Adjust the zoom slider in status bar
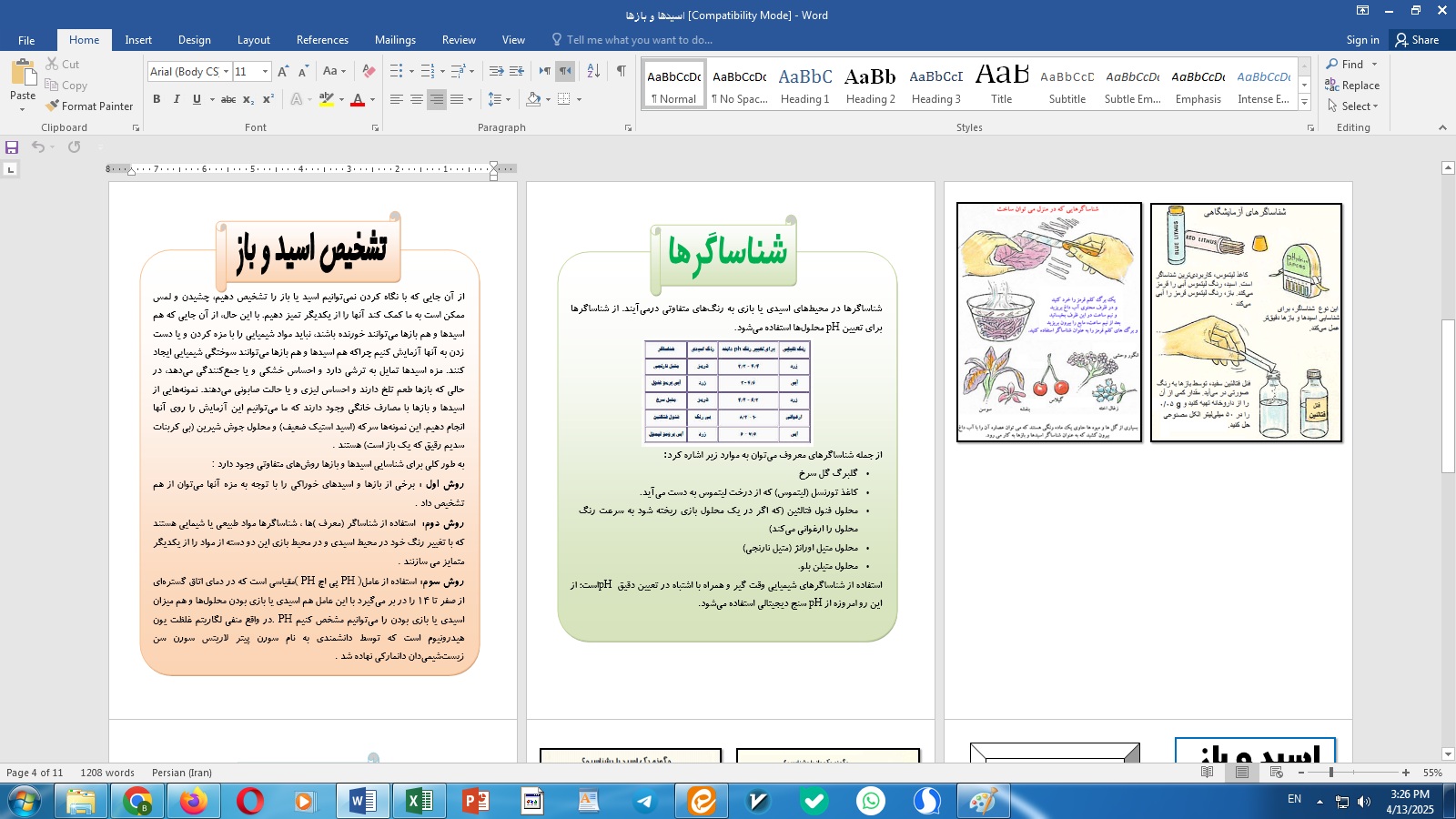Viewport: 1456px width, 819px height. coord(1331,773)
